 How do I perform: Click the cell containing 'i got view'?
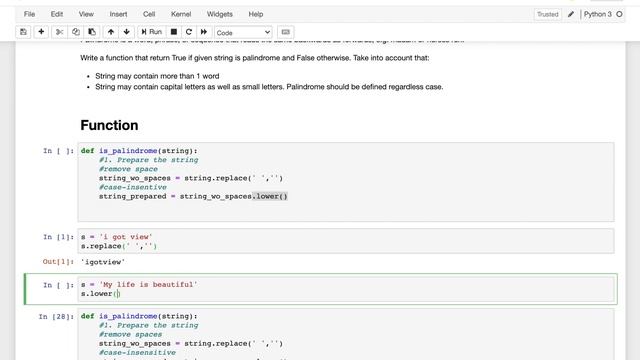point(346,241)
